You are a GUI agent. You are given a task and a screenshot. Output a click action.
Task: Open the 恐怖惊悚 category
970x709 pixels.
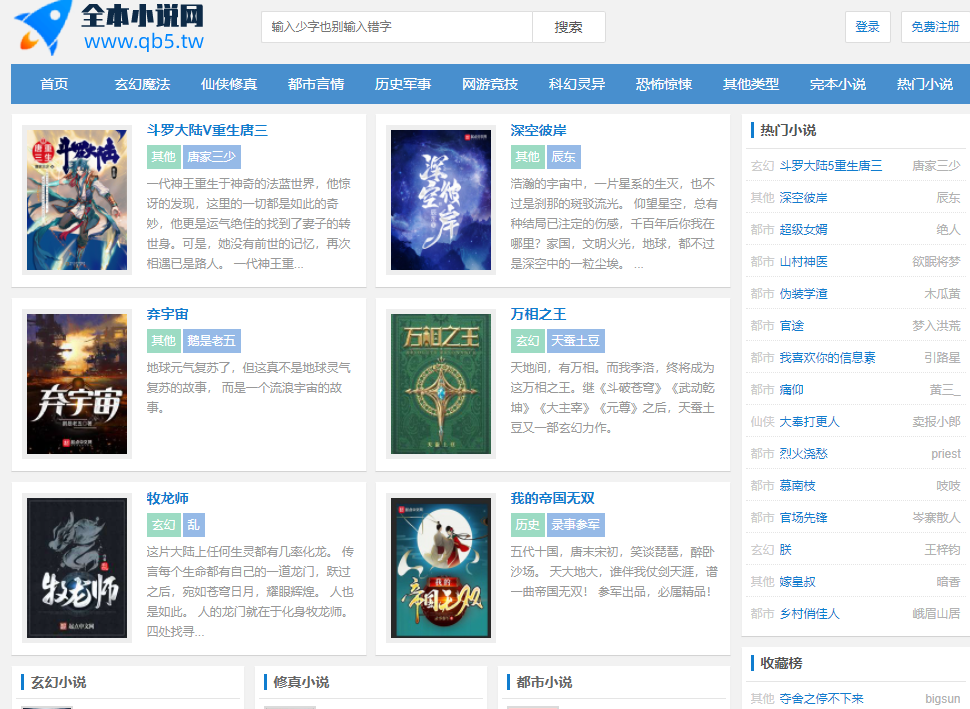(x=664, y=84)
